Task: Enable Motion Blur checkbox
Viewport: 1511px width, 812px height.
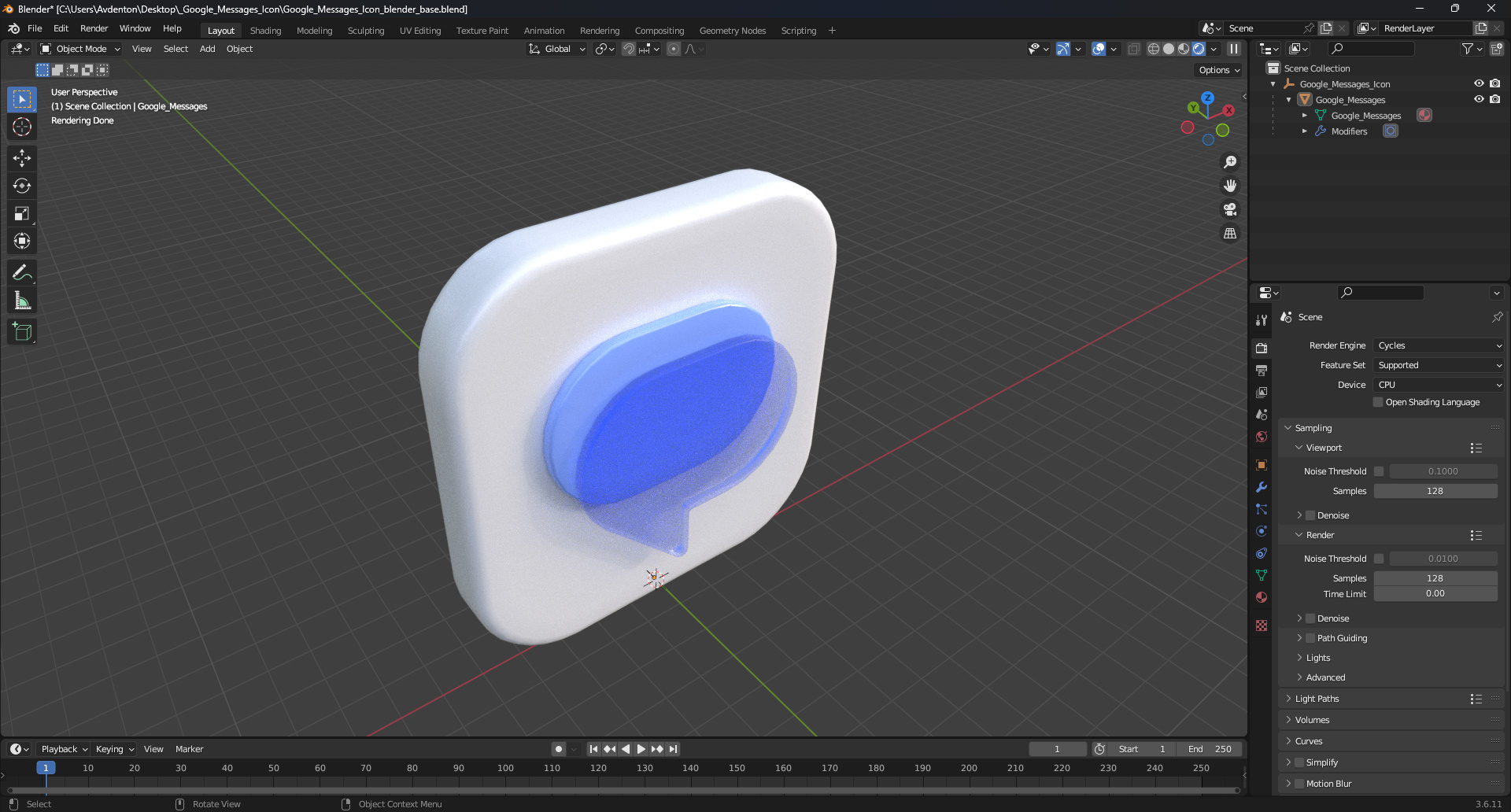Action: (x=1299, y=784)
